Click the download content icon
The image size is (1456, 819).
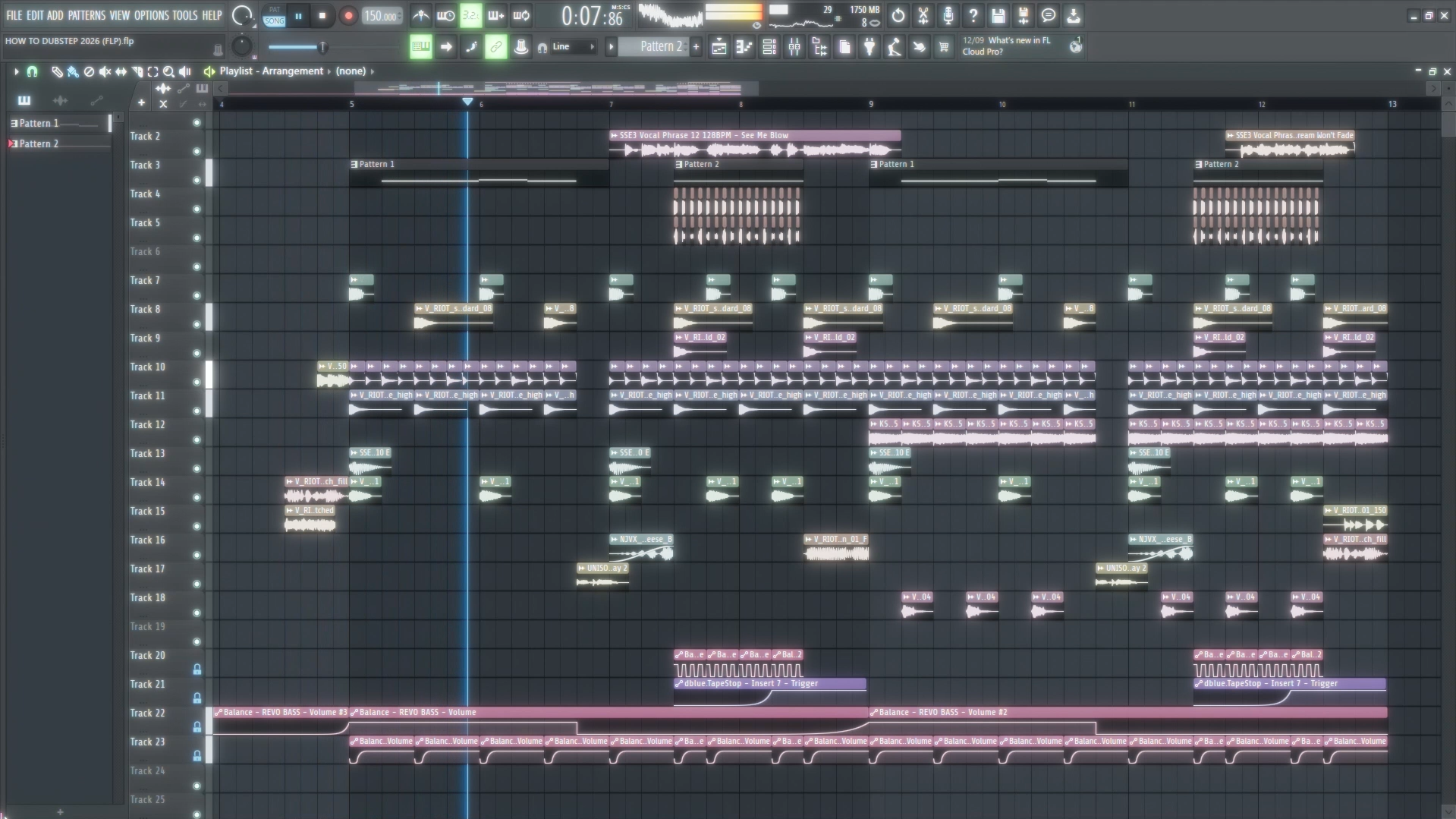[1073, 15]
